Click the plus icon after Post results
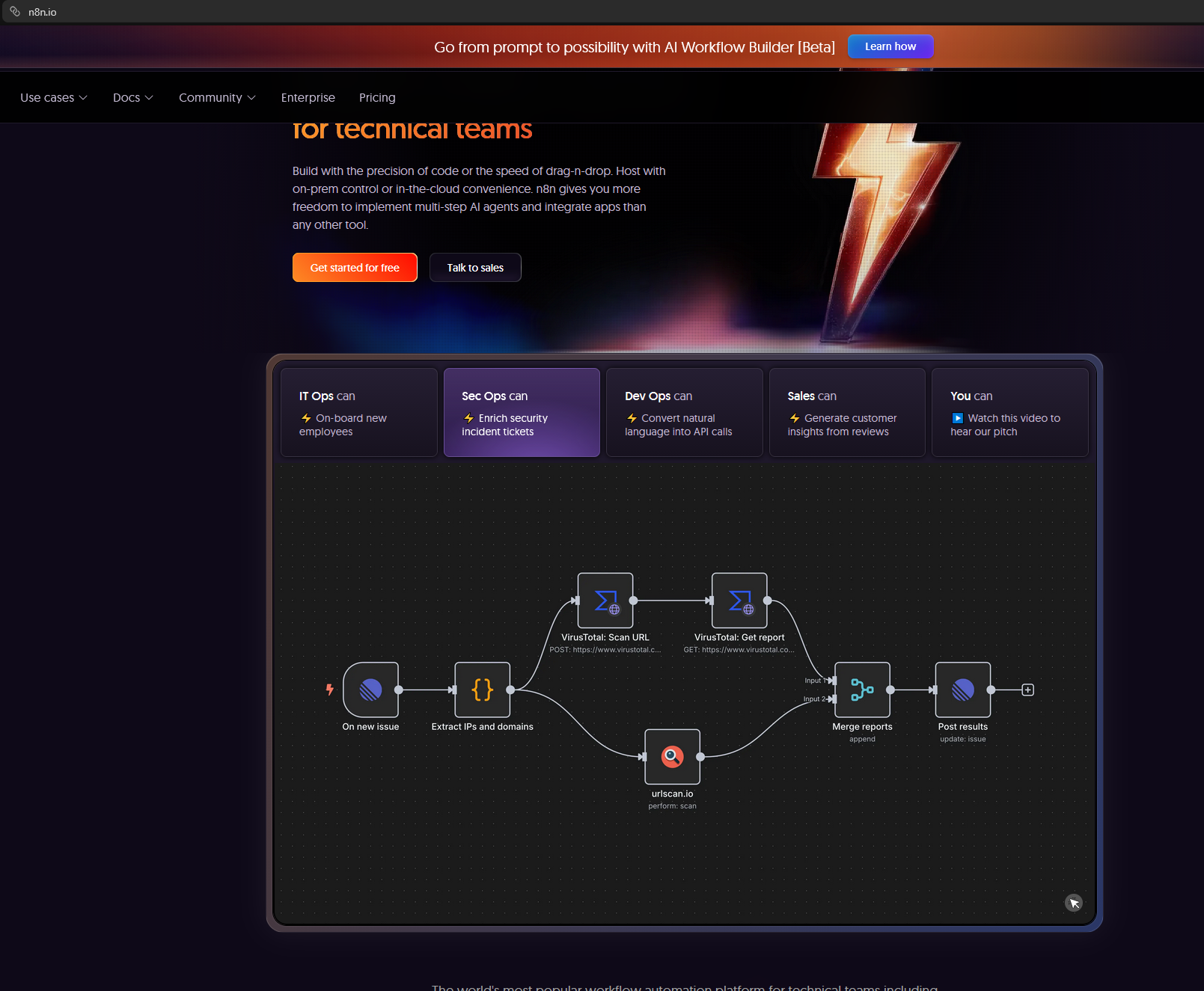 pyautogui.click(x=1028, y=690)
